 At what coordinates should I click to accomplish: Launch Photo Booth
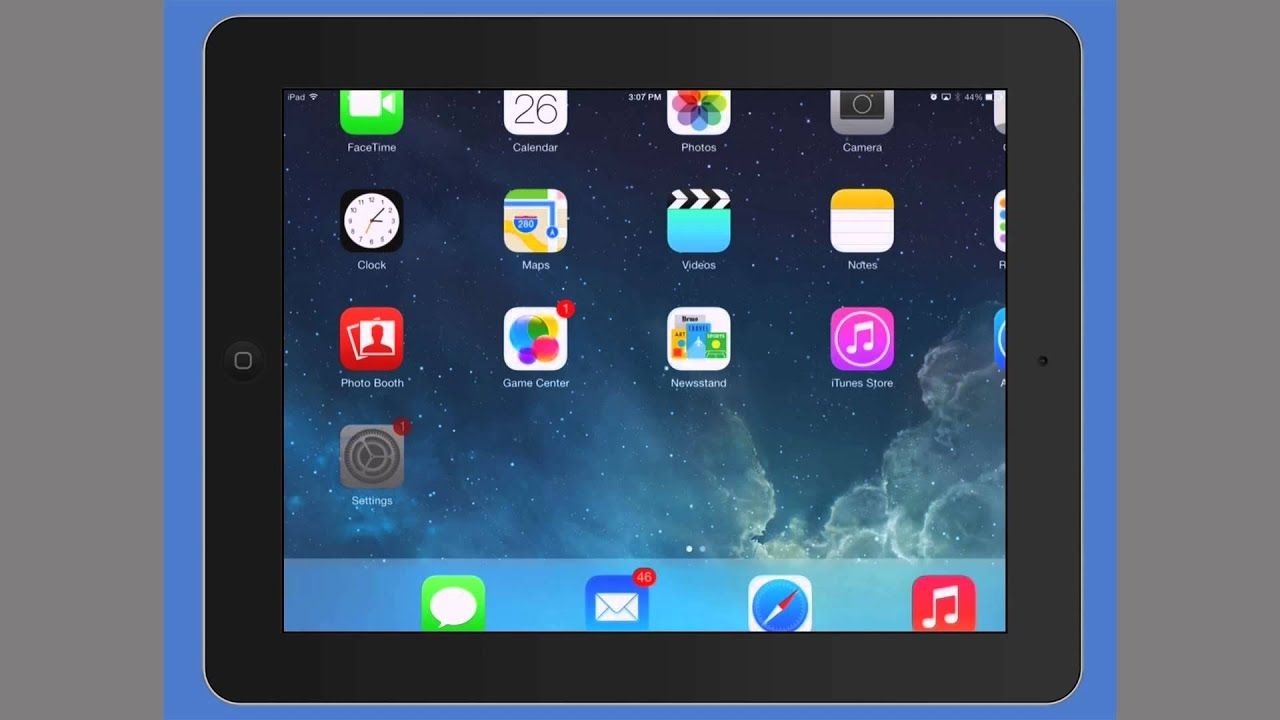[371, 339]
